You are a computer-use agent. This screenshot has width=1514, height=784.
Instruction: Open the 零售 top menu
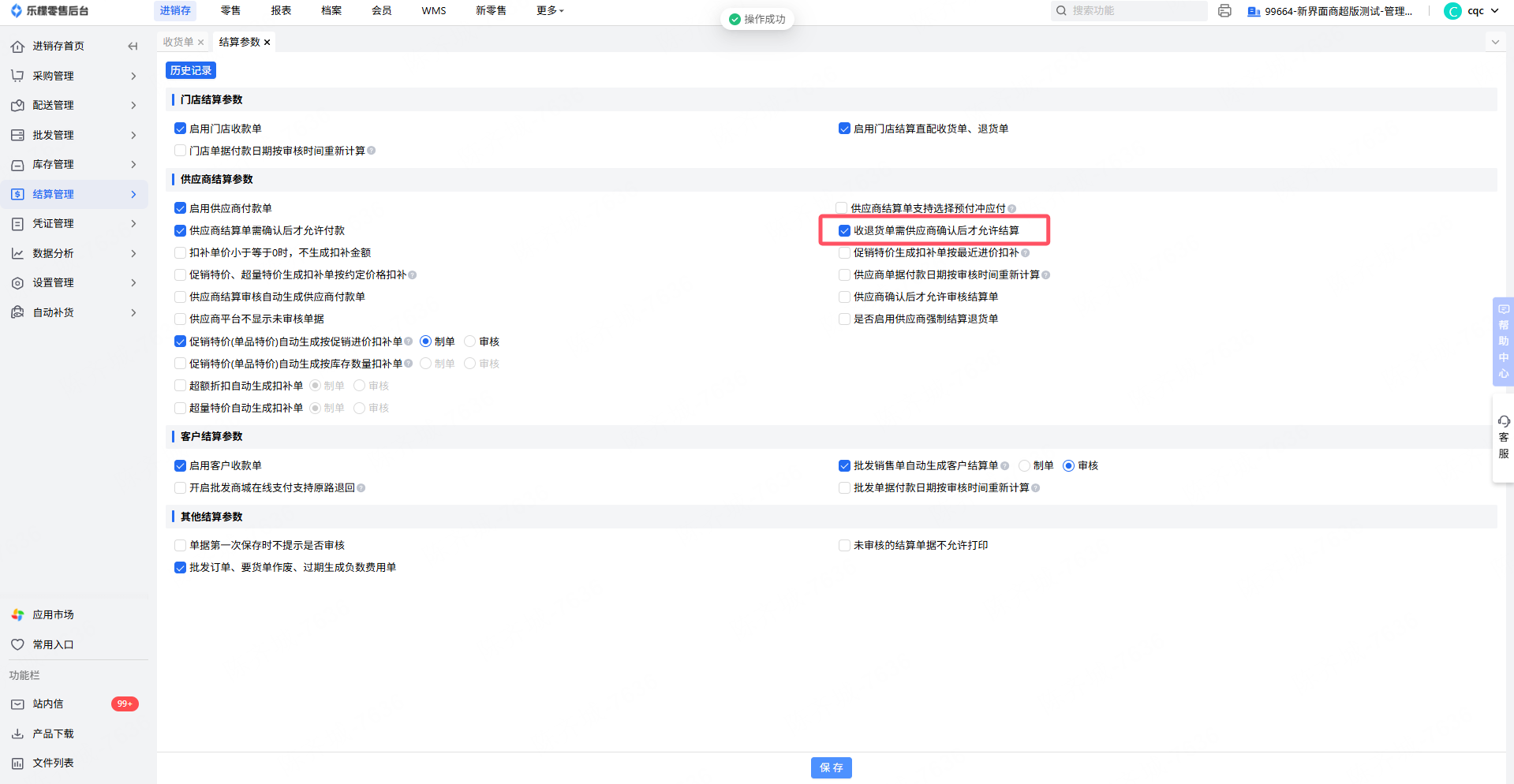(x=230, y=11)
